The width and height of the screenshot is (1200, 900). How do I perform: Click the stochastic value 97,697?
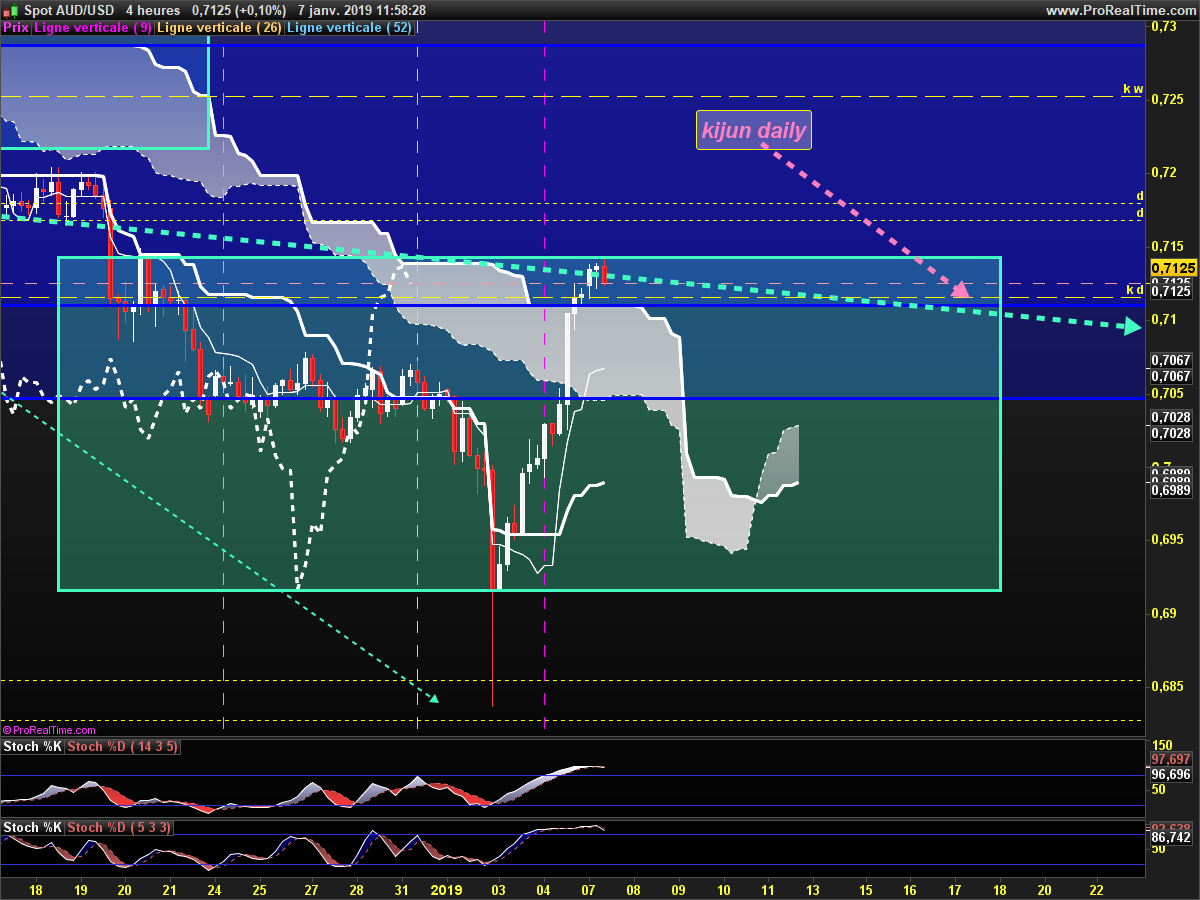(1171, 760)
